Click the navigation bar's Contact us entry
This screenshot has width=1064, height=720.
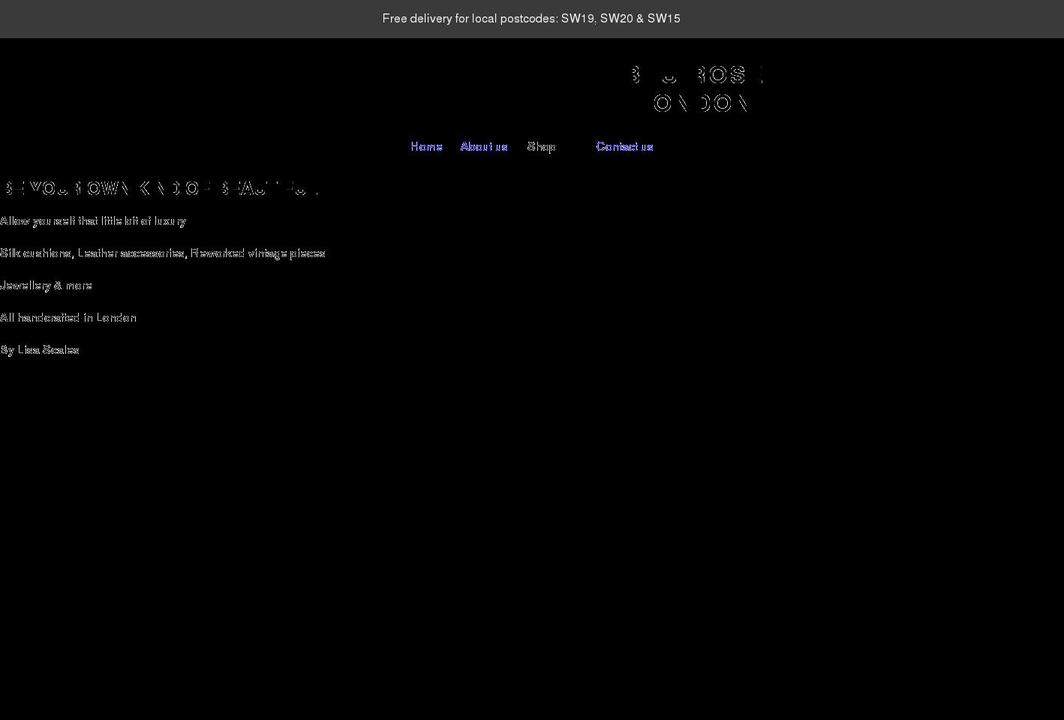[x=624, y=146]
